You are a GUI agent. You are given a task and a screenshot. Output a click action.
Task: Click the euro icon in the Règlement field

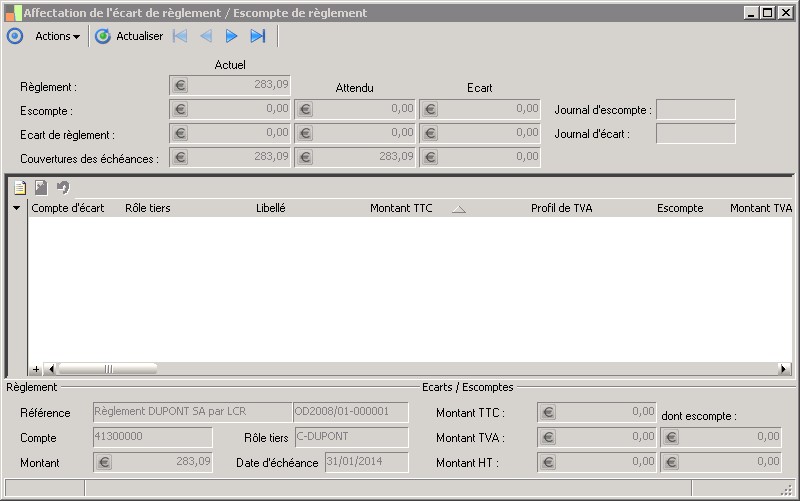click(x=180, y=86)
